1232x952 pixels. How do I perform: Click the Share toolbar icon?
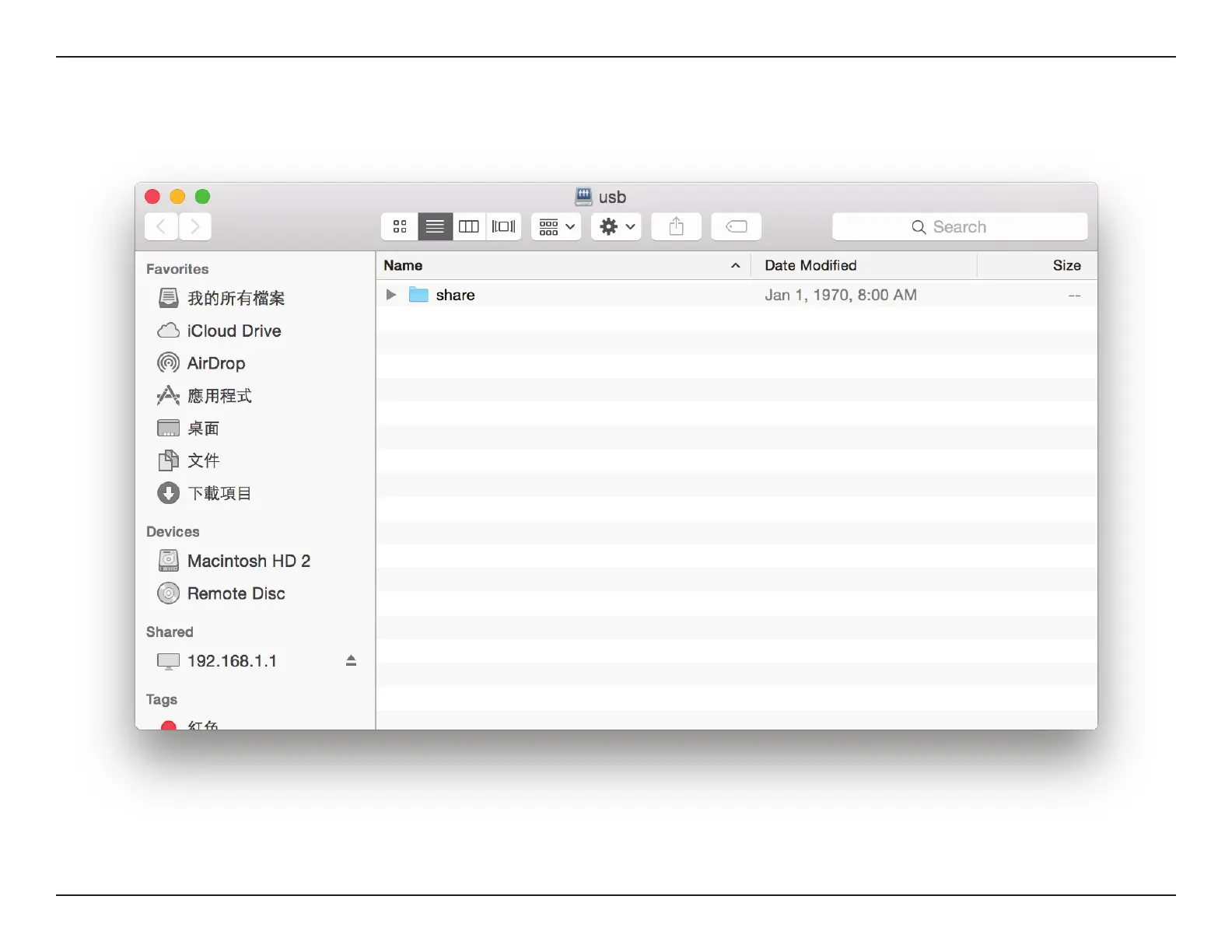pyautogui.click(x=677, y=226)
